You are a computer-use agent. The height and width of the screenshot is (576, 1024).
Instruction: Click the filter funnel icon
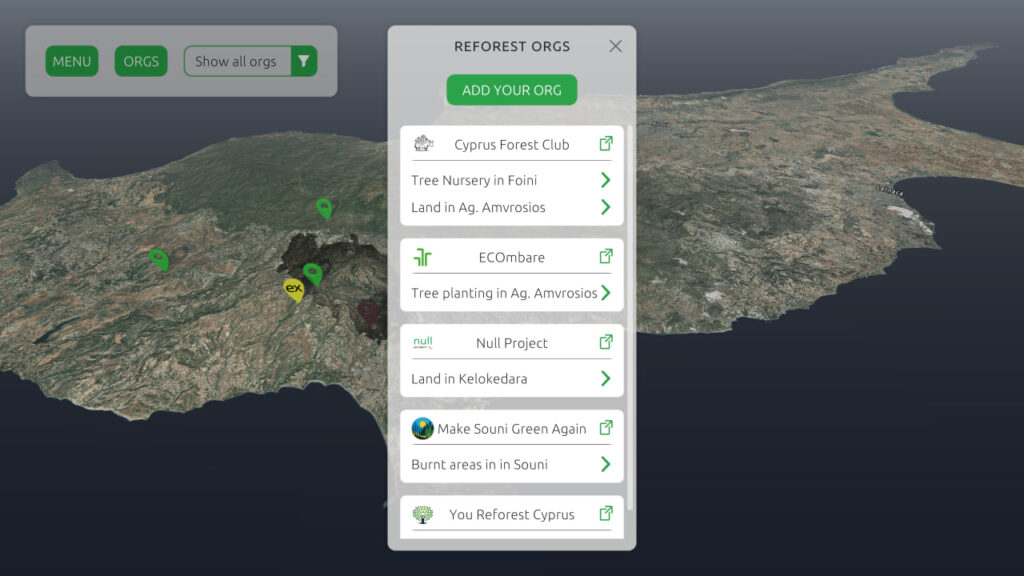point(303,61)
